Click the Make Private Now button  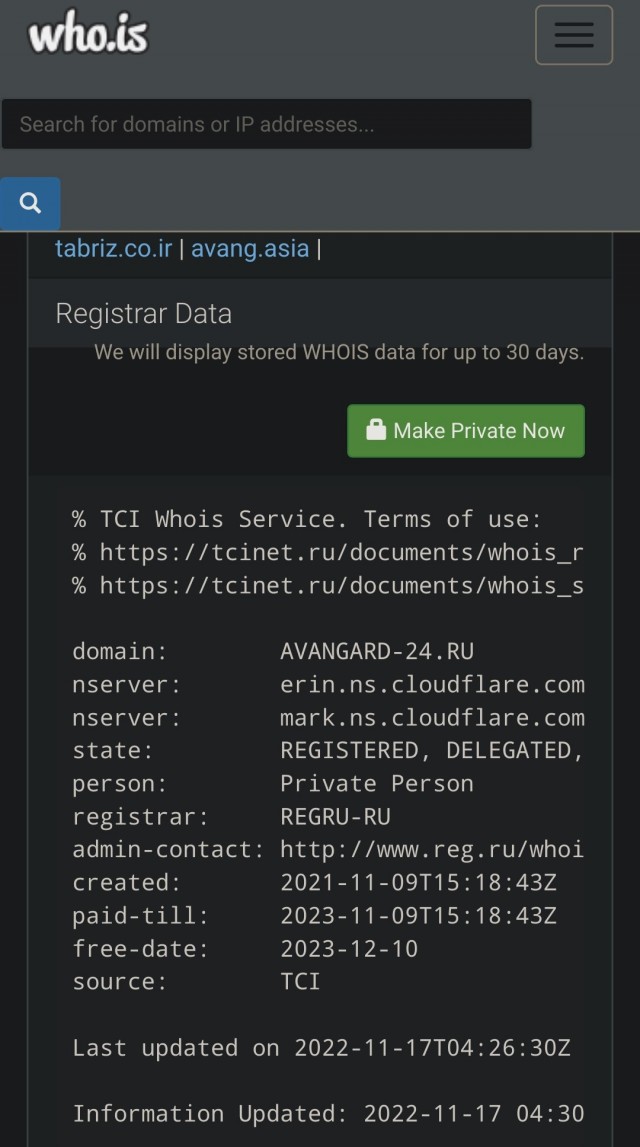coord(466,431)
